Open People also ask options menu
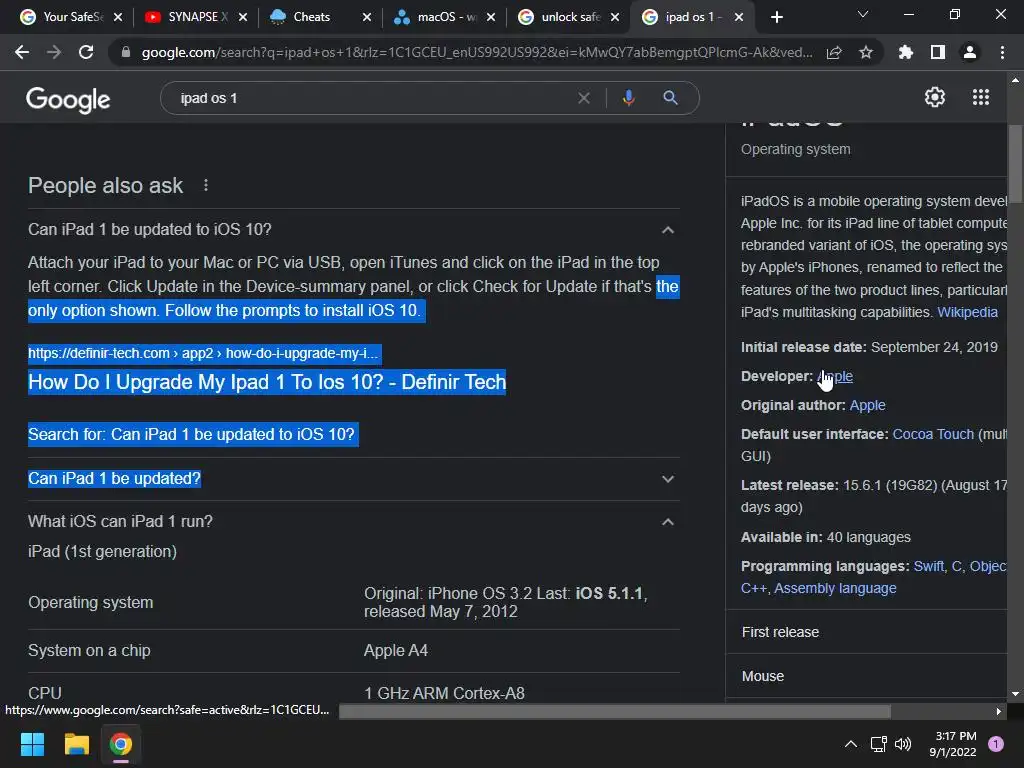Viewport: 1024px width, 768px height. pyautogui.click(x=206, y=185)
